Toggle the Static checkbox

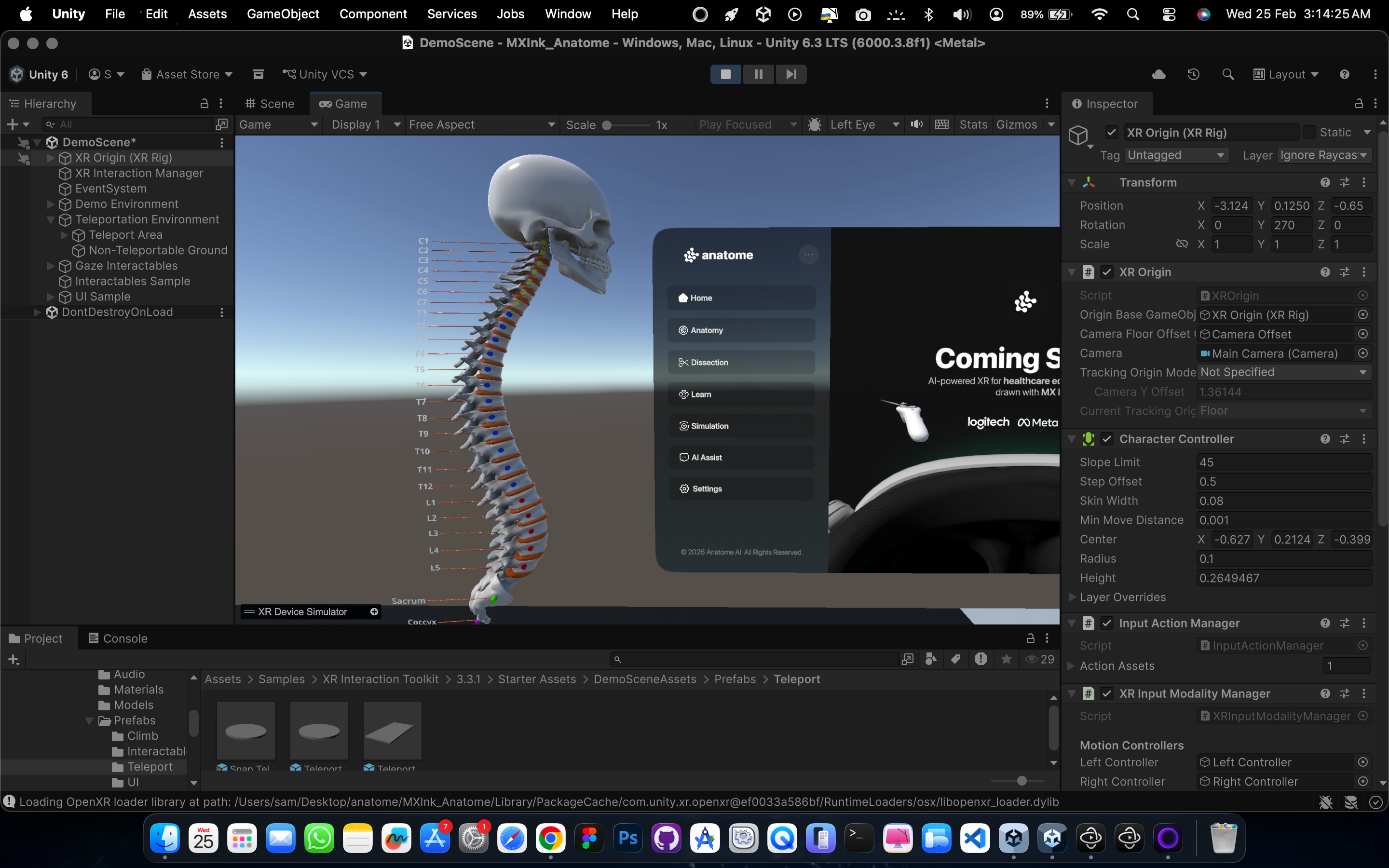click(x=1309, y=133)
